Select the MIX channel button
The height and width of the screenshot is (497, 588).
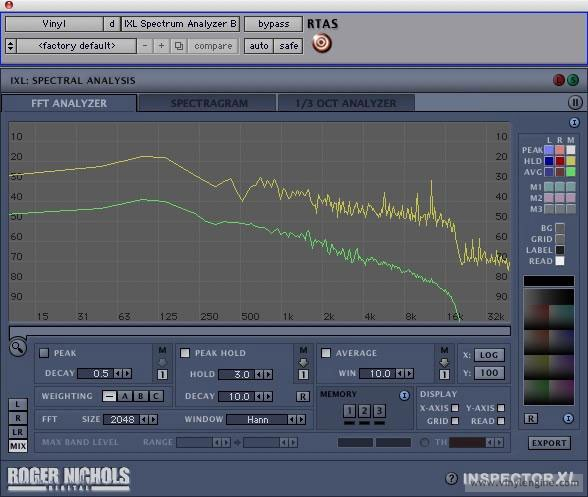click(x=18, y=446)
